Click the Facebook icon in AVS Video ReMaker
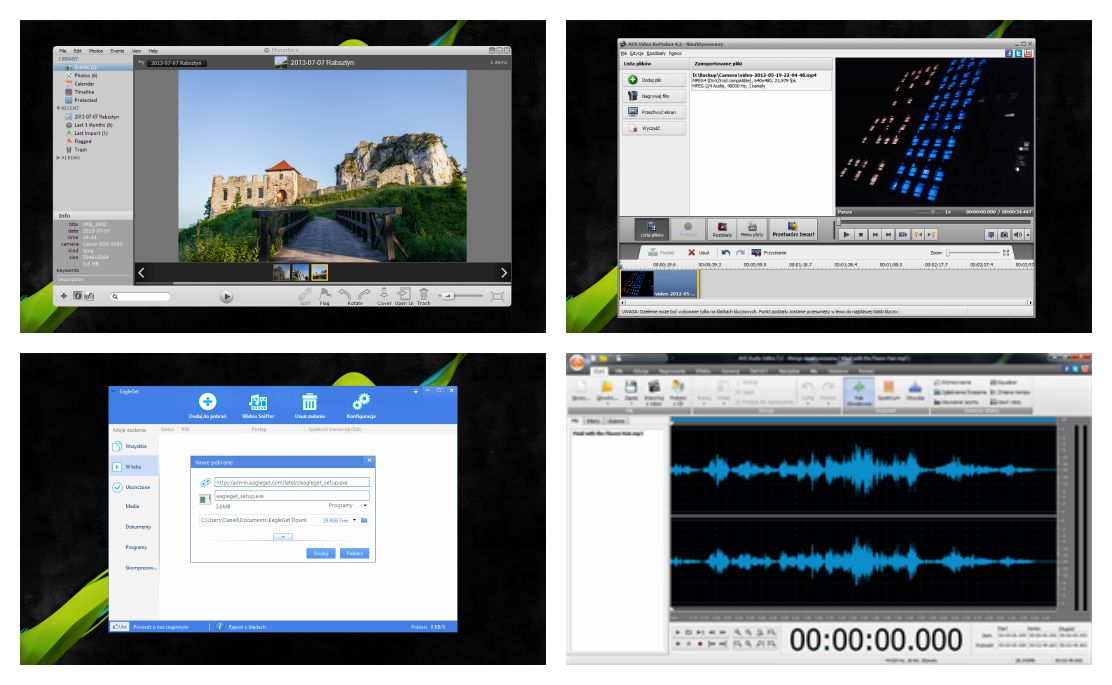 click(1008, 53)
